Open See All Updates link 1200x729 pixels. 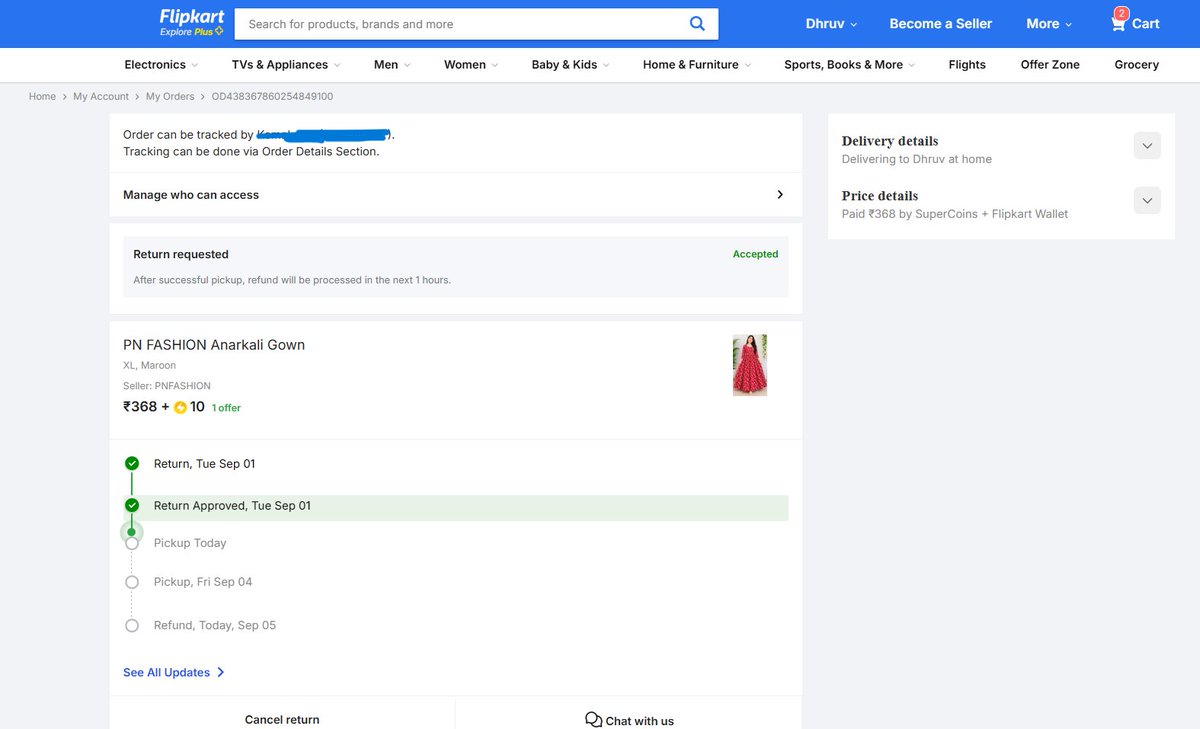pos(174,673)
